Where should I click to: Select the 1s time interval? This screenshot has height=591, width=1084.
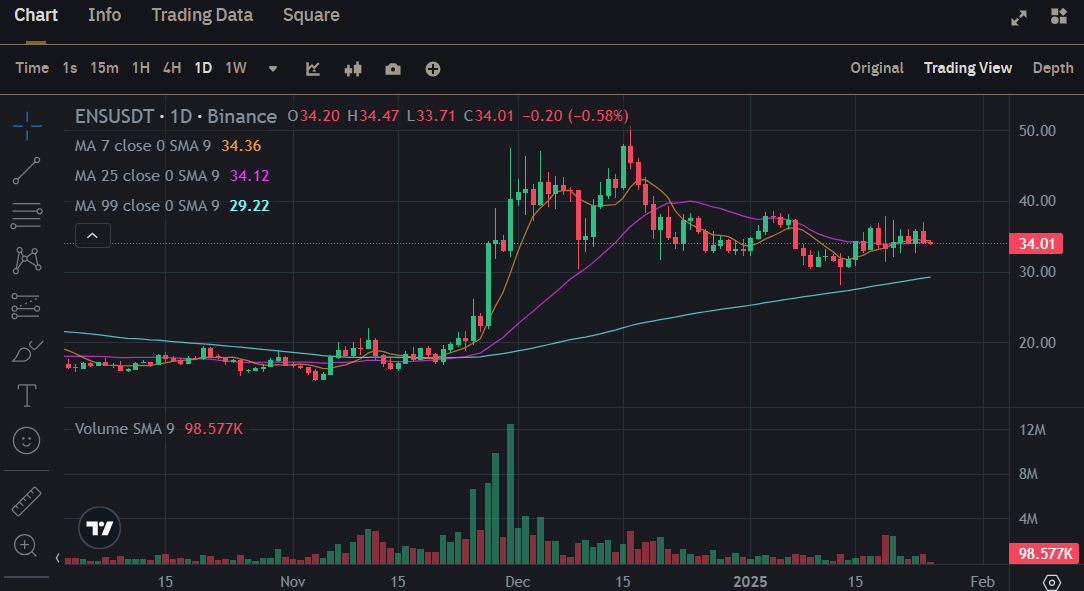tap(70, 68)
